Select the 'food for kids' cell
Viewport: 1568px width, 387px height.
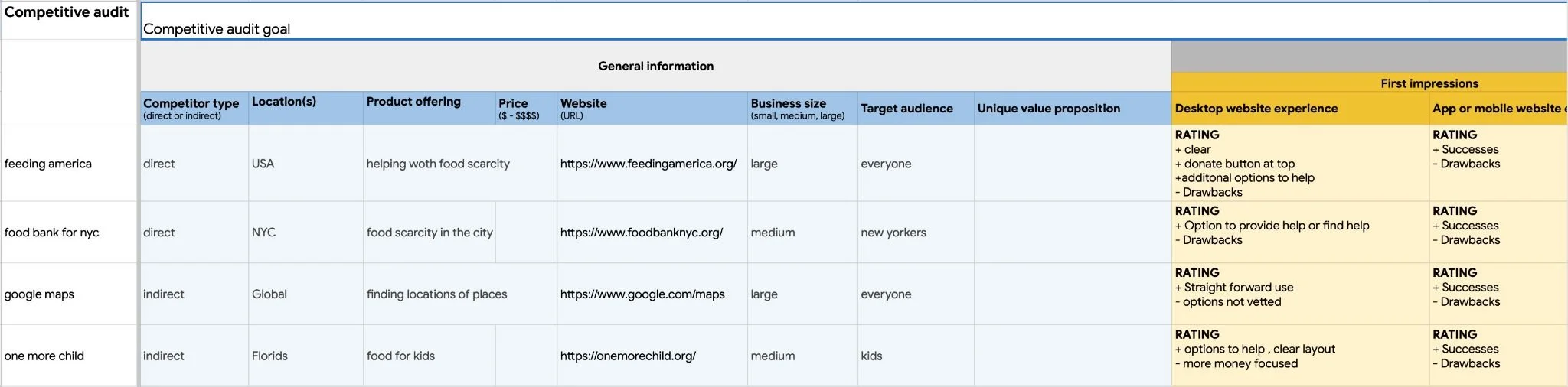pos(430,356)
